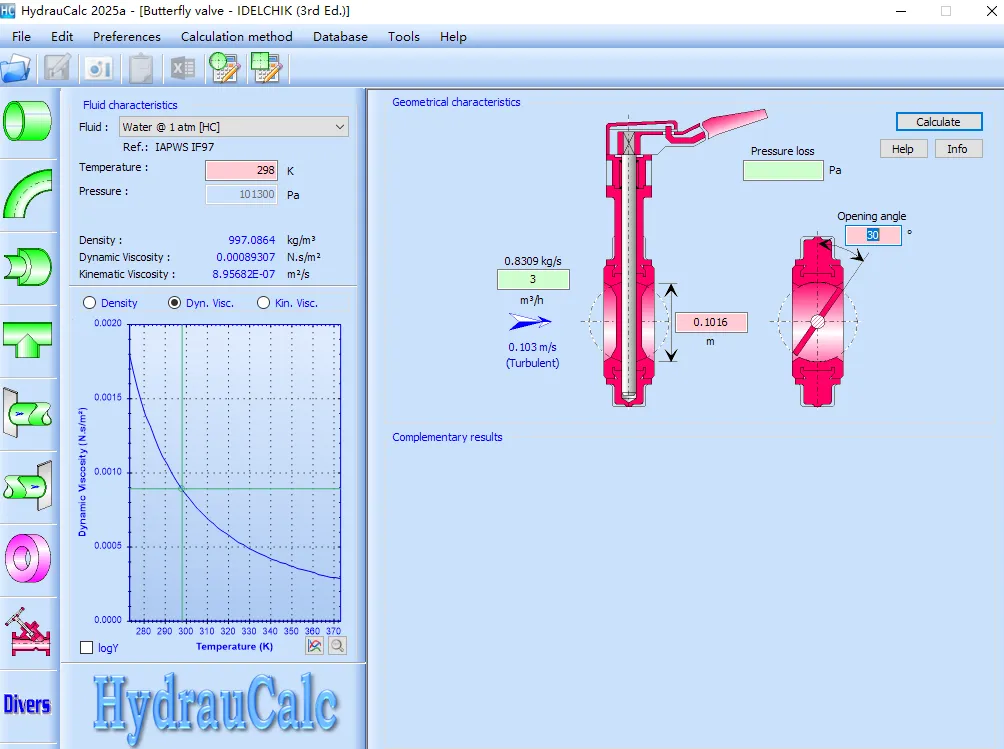Click the dynamic viscosity curve graph

tap(234, 472)
